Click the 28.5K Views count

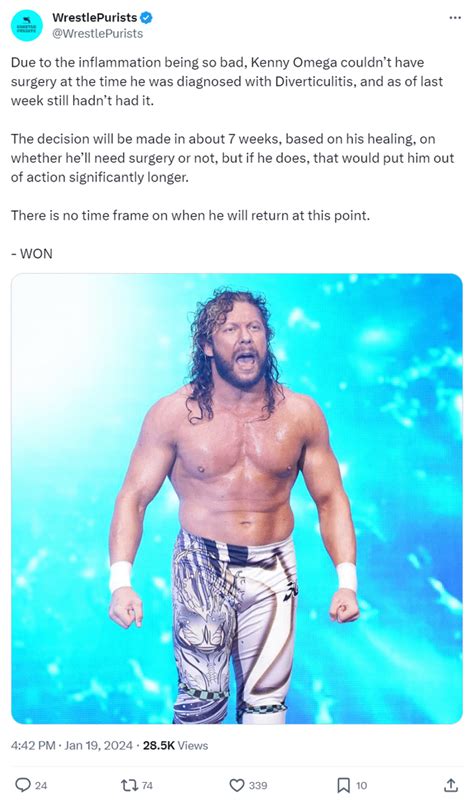coord(175,745)
